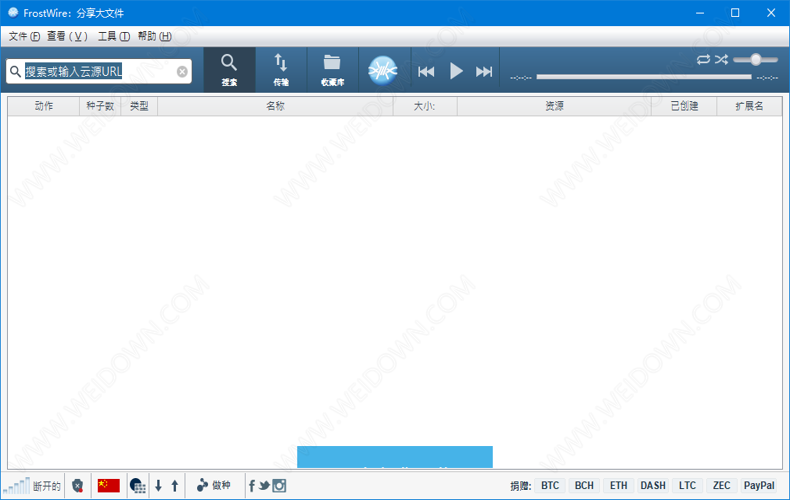Open the 文件 (File) menu

click(x=24, y=36)
